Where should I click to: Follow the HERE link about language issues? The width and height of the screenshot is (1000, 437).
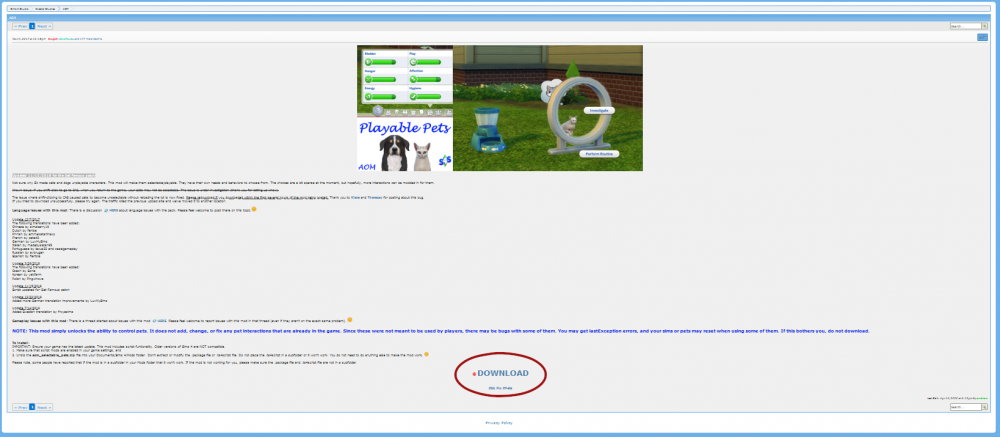pyautogui.click(x=112, y=210)
